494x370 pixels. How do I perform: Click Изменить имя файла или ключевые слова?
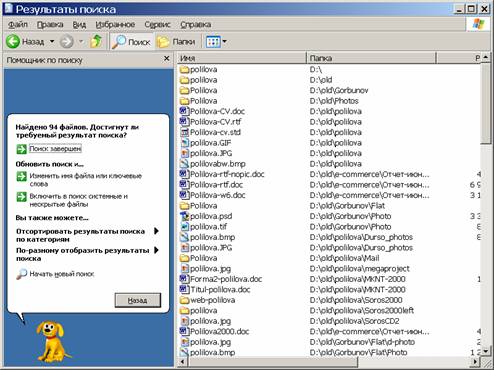click(x=86, y=180)
